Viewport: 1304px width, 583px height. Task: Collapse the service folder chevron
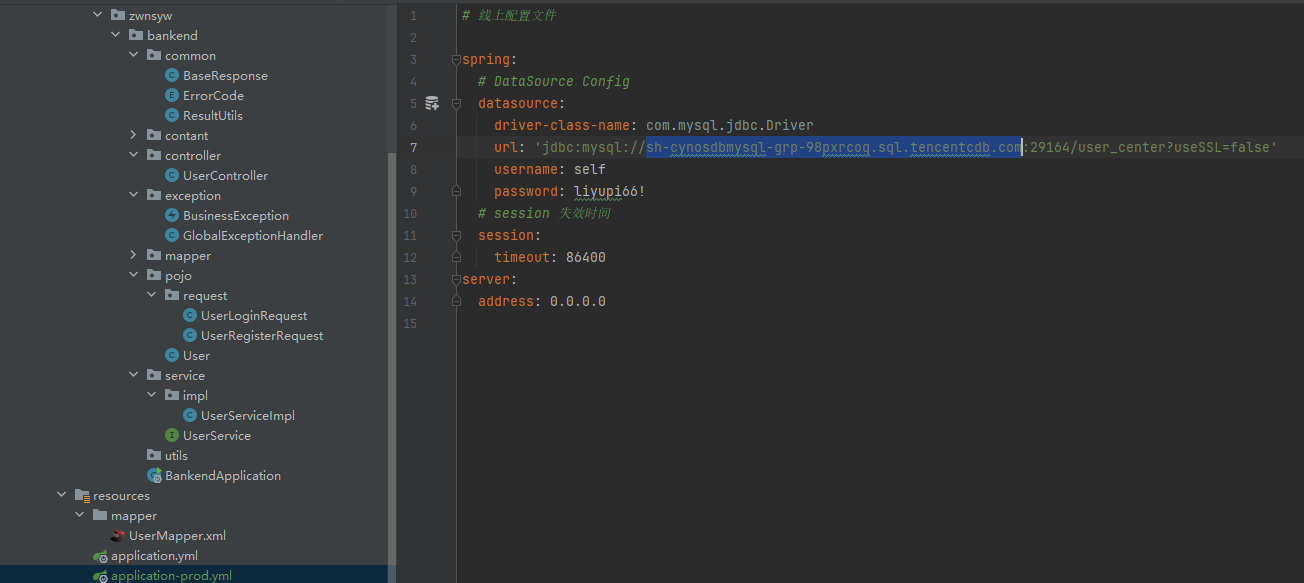(134, 375)
